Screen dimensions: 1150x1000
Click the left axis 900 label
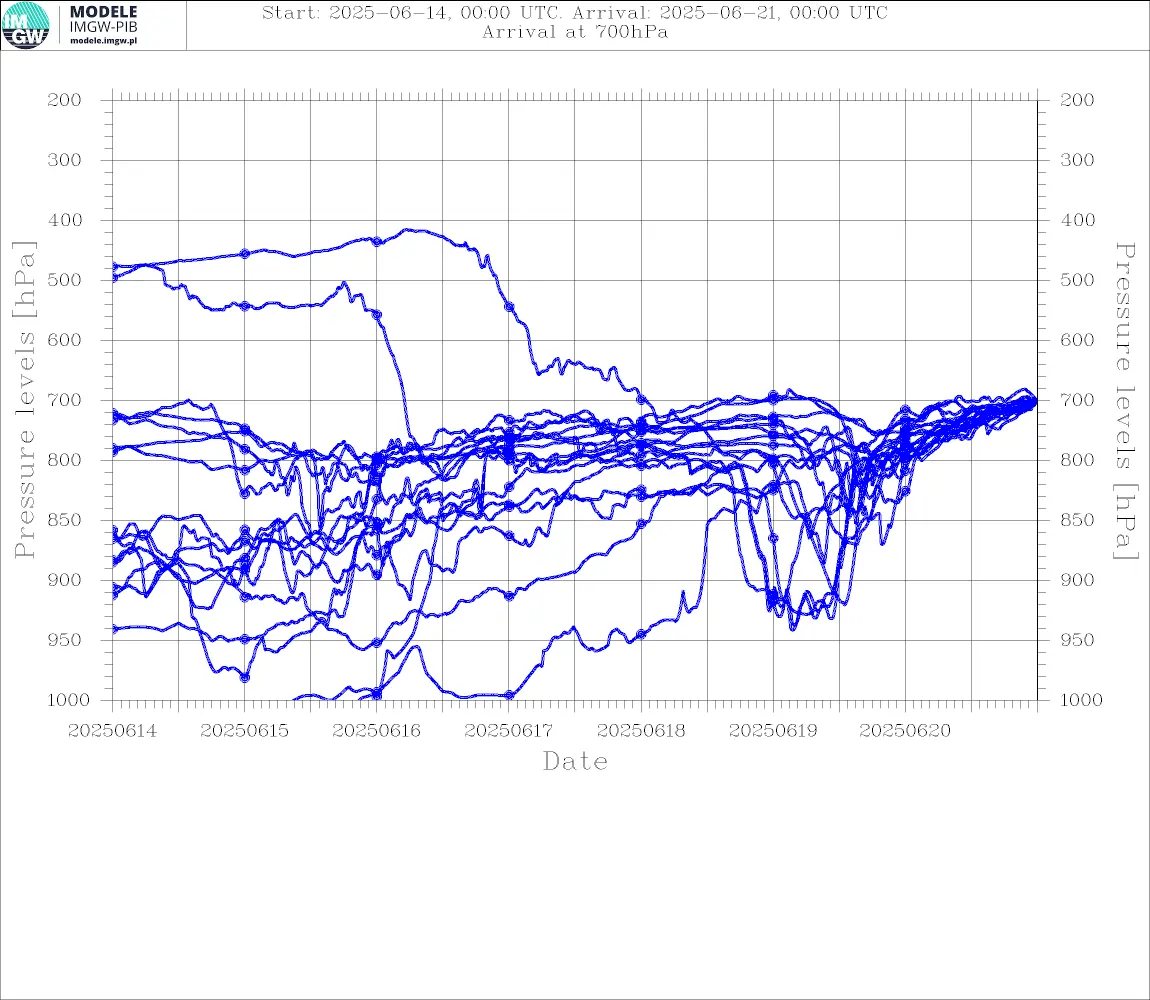pos(65,580)
